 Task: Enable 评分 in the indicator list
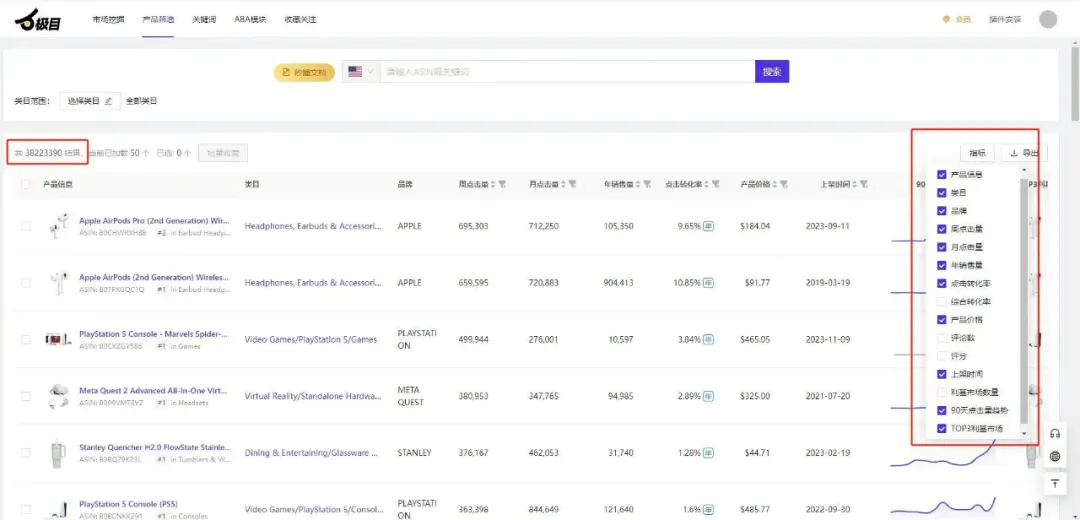[942, 356]
